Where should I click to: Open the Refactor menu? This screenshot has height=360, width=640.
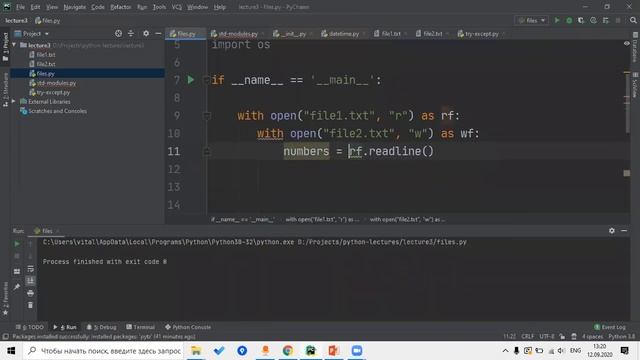tap(120, 7)
